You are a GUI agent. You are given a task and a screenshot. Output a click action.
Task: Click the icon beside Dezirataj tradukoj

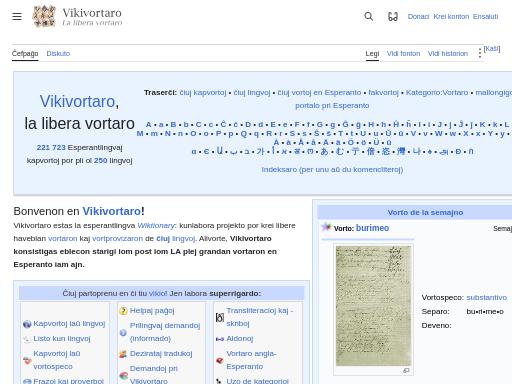(123, 354)
